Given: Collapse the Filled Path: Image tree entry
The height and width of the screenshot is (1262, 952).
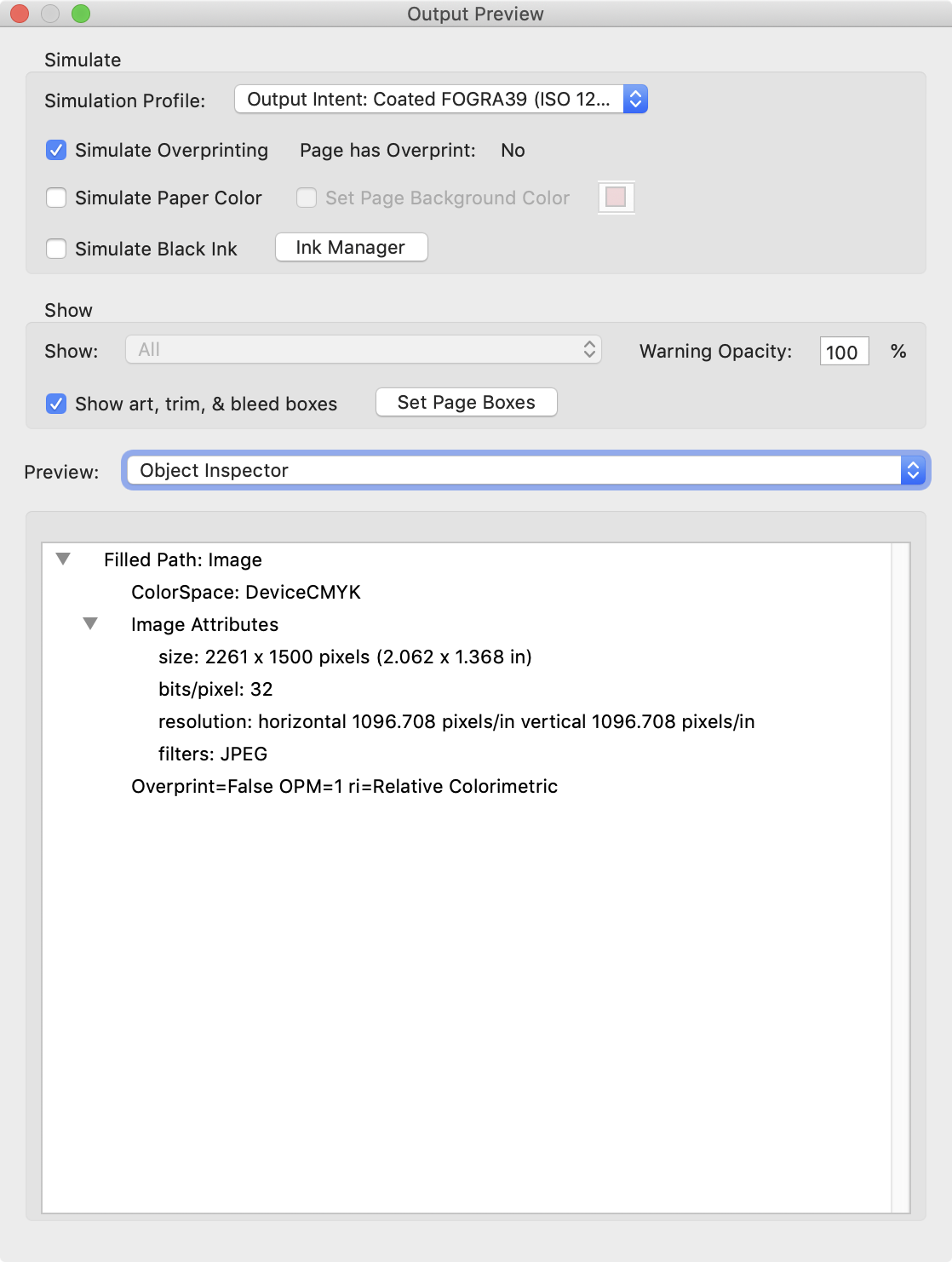Looking at the screenshot, I should tap(61, 559).
